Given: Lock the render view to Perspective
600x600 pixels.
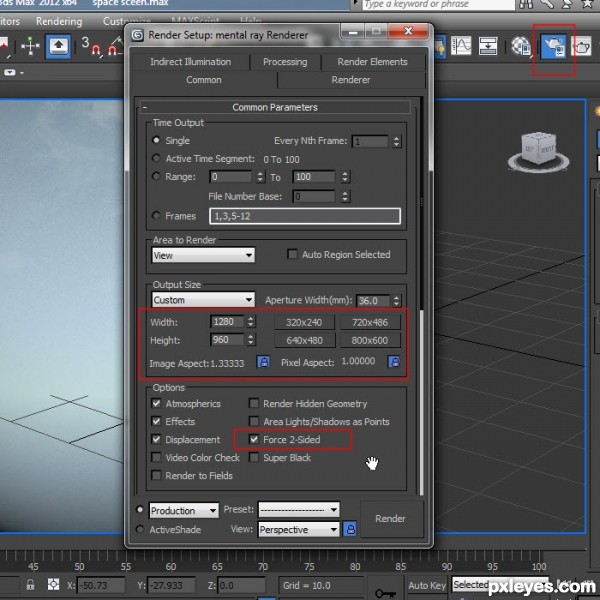Looking at the screenshot, I should pos(350,529).
